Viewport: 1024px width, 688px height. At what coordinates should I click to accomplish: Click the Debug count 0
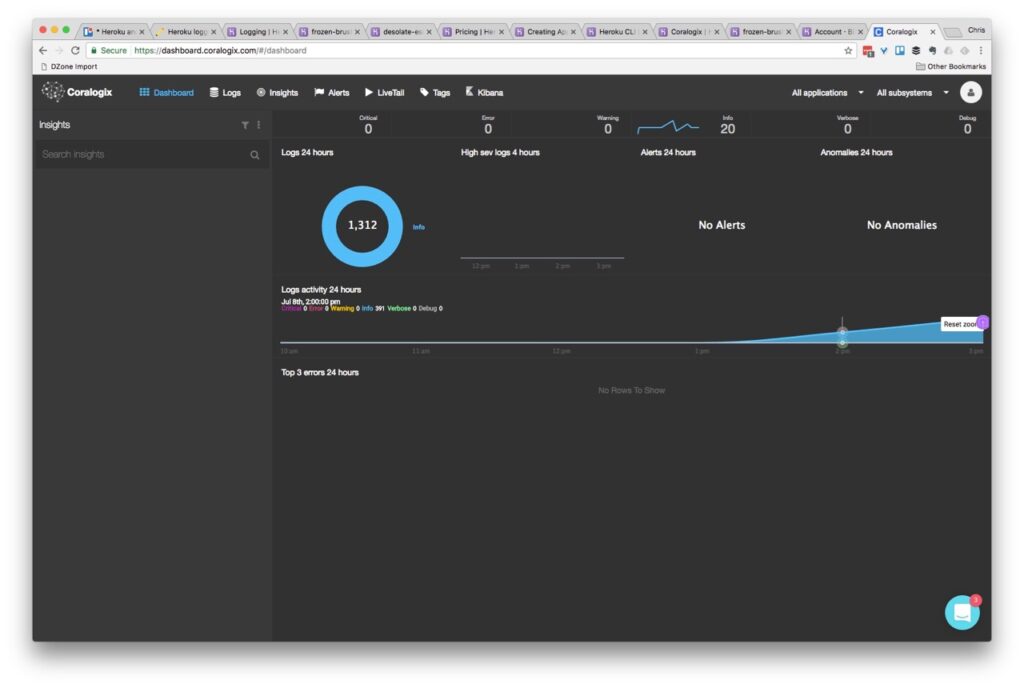[967, 129]
